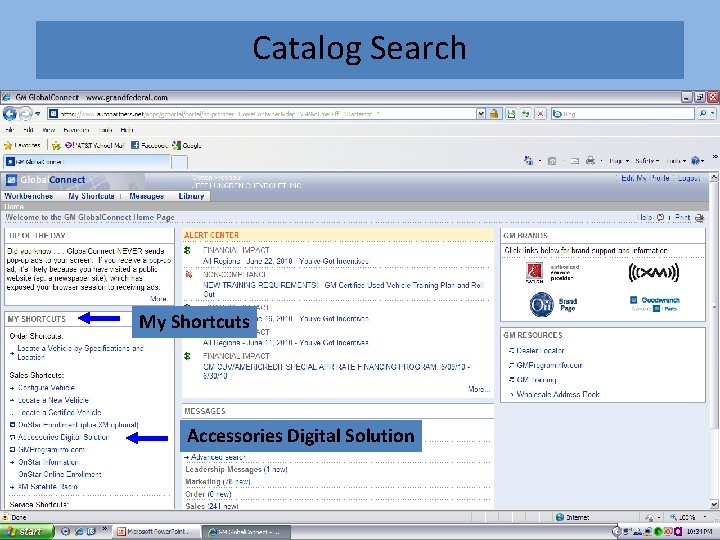Click the page Print icon
Viewport: 720px width, 540px height.
pyautogui.click(x=699, y=218)
